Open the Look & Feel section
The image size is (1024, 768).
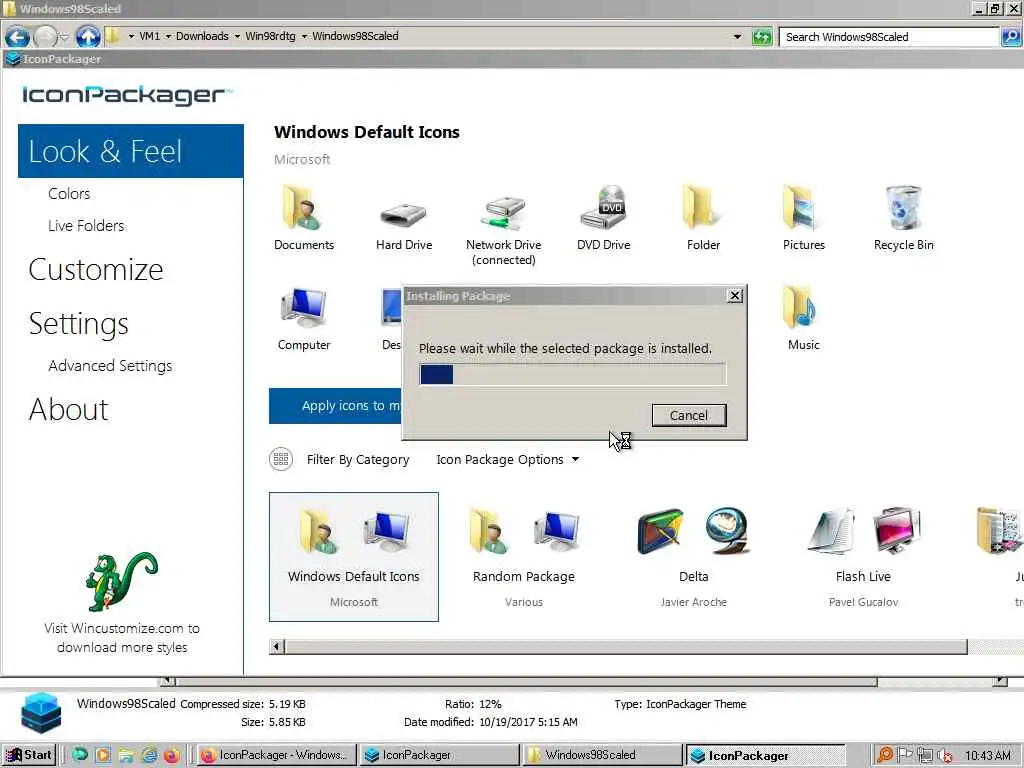[x=131, y=151]
